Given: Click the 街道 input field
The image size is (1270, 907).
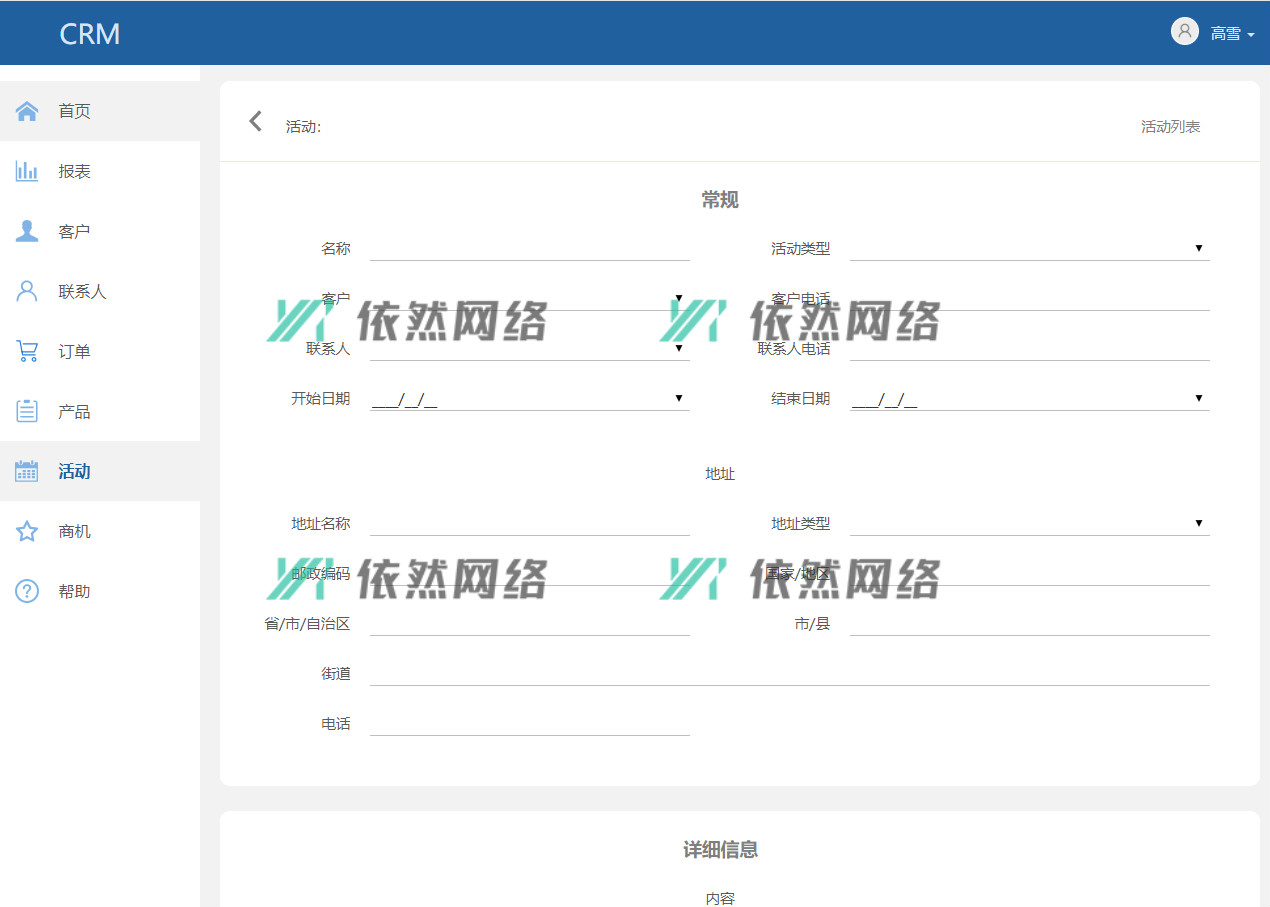Looking at the screenshot, I should click(x=789, y=673).
